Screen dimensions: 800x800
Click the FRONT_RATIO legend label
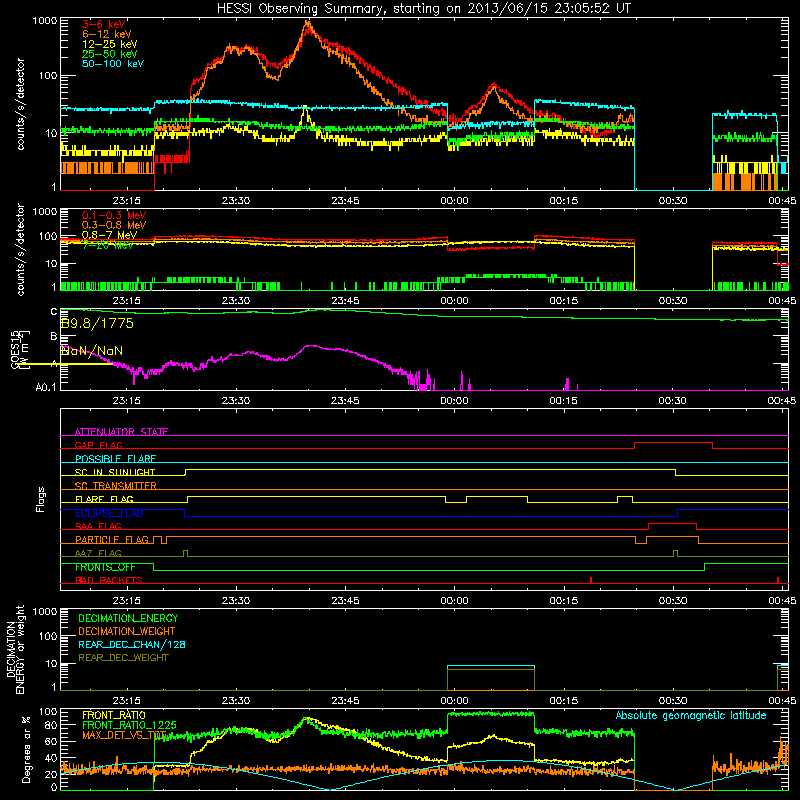[114, 715]
